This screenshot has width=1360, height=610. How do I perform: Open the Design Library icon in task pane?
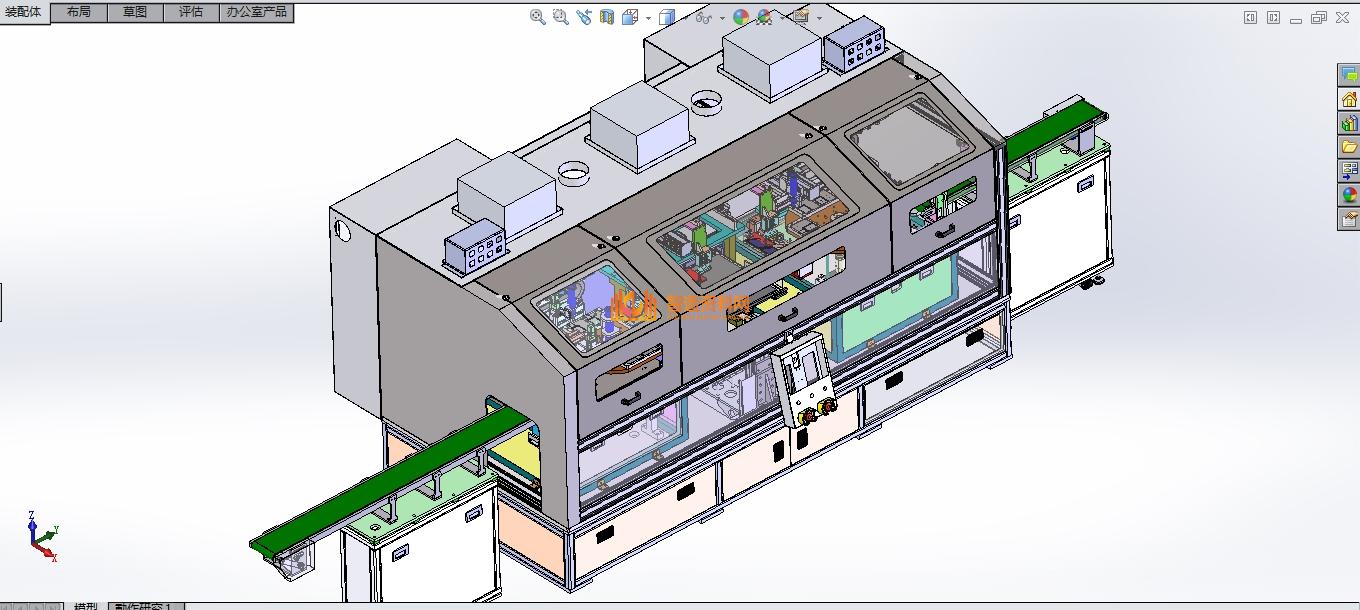pyautogui.click(x=1349, y=123)
